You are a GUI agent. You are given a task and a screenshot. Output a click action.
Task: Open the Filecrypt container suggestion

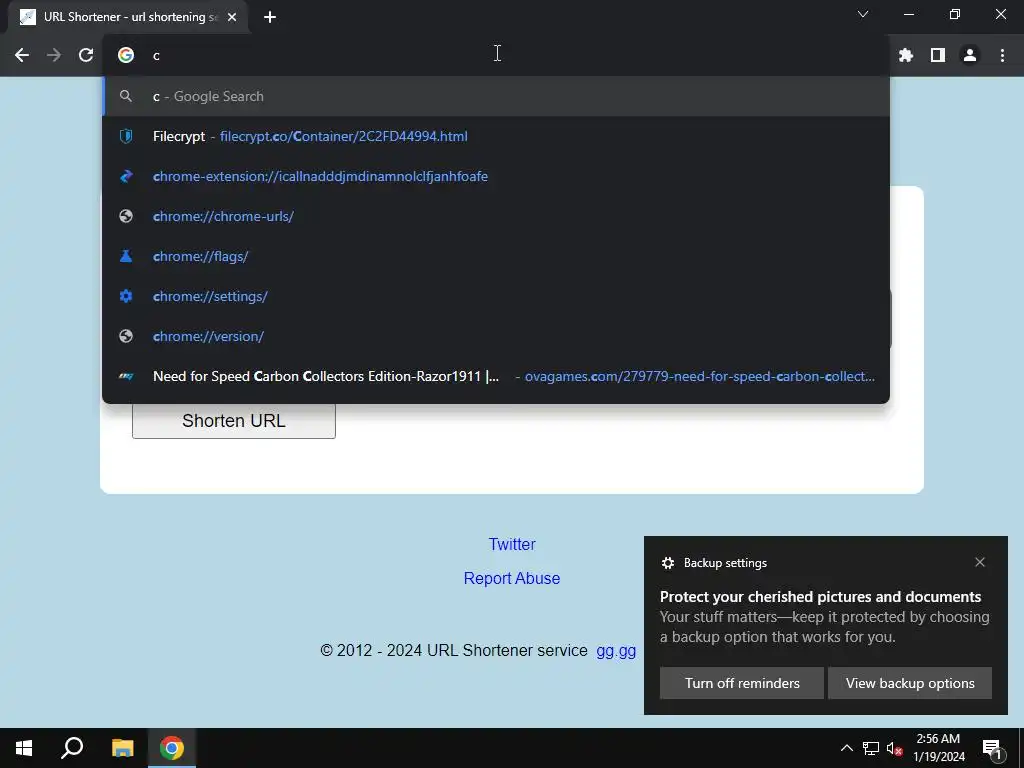click(x=496, y=136)
